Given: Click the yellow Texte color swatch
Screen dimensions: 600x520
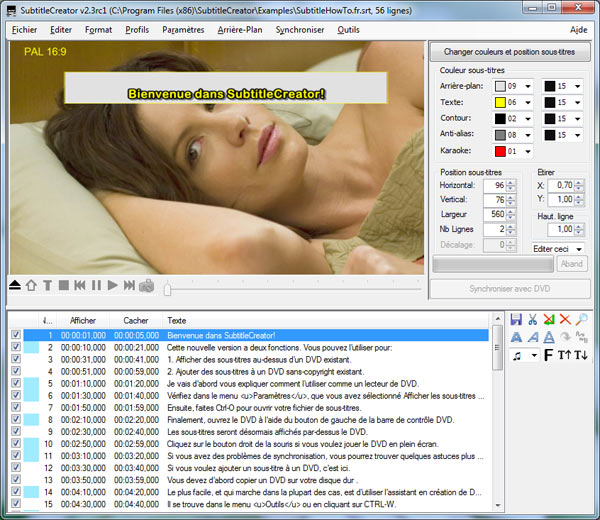Looking at the screenshot, I should point(500,103).
